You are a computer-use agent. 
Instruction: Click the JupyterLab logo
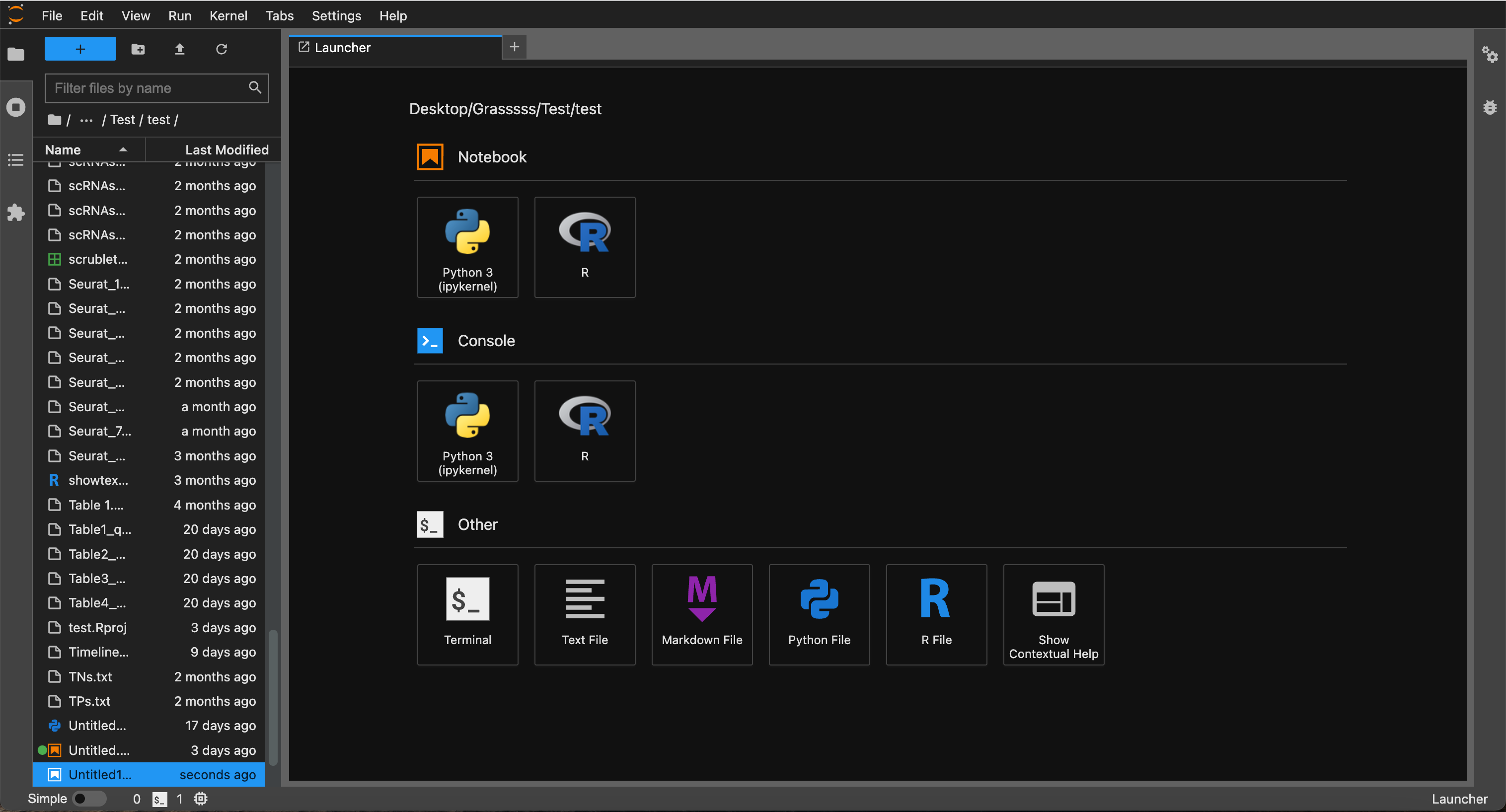16,14
